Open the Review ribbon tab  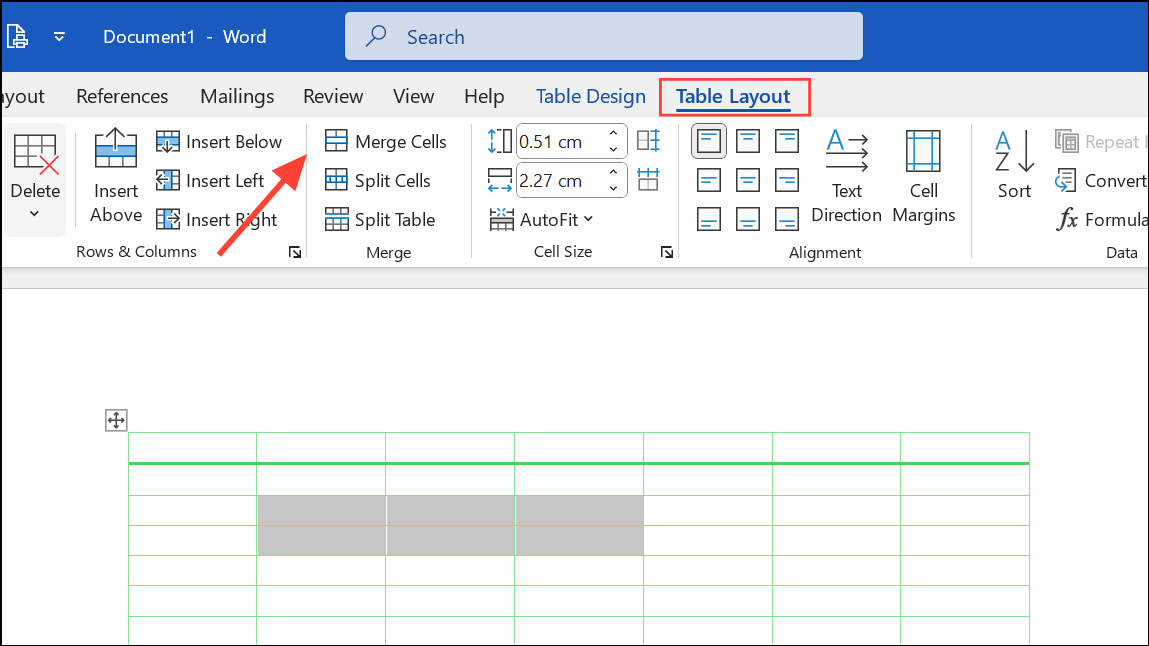point(333,96)
